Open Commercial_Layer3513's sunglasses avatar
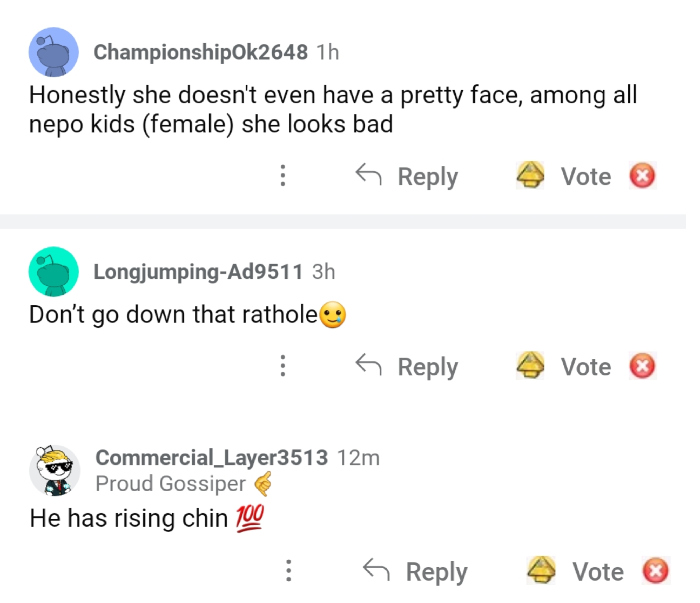 [x=54, y=471]
